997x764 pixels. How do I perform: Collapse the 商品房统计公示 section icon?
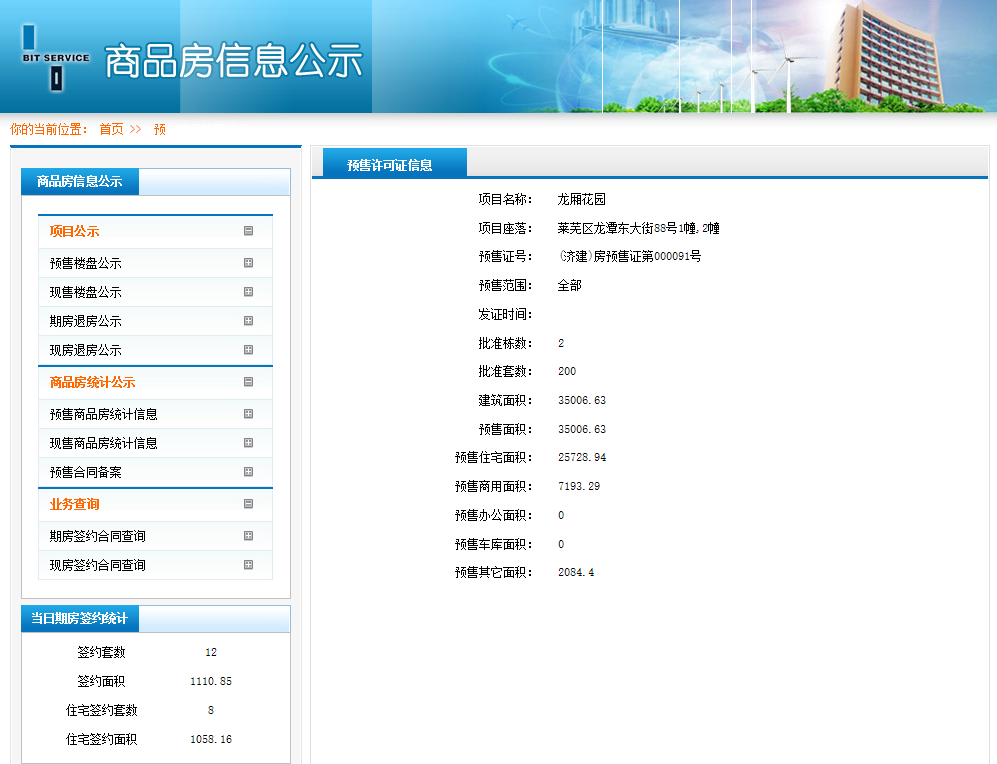point(249,382)
